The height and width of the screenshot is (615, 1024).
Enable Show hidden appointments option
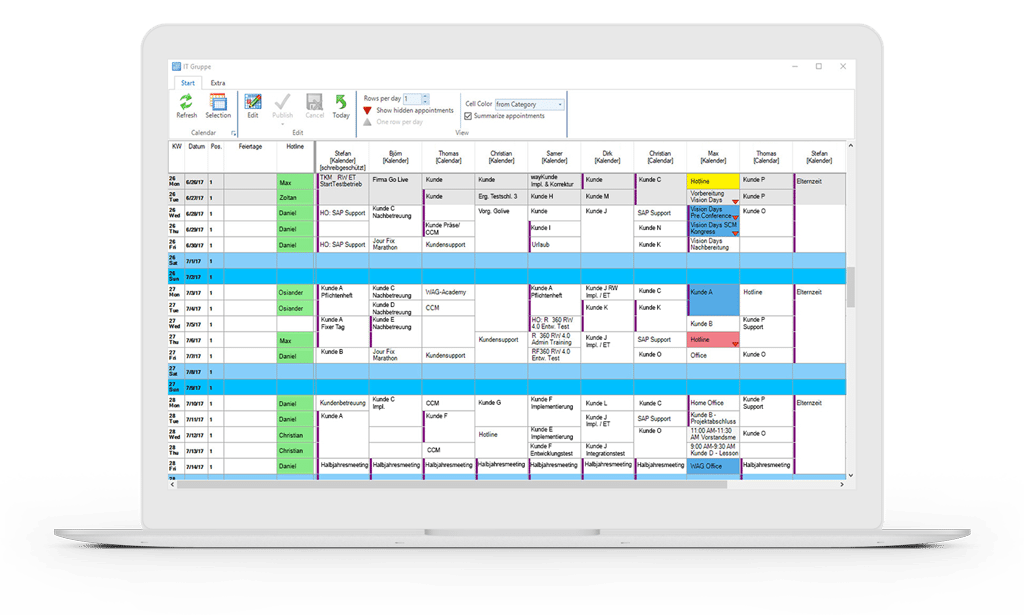click(x=414, y=109)
